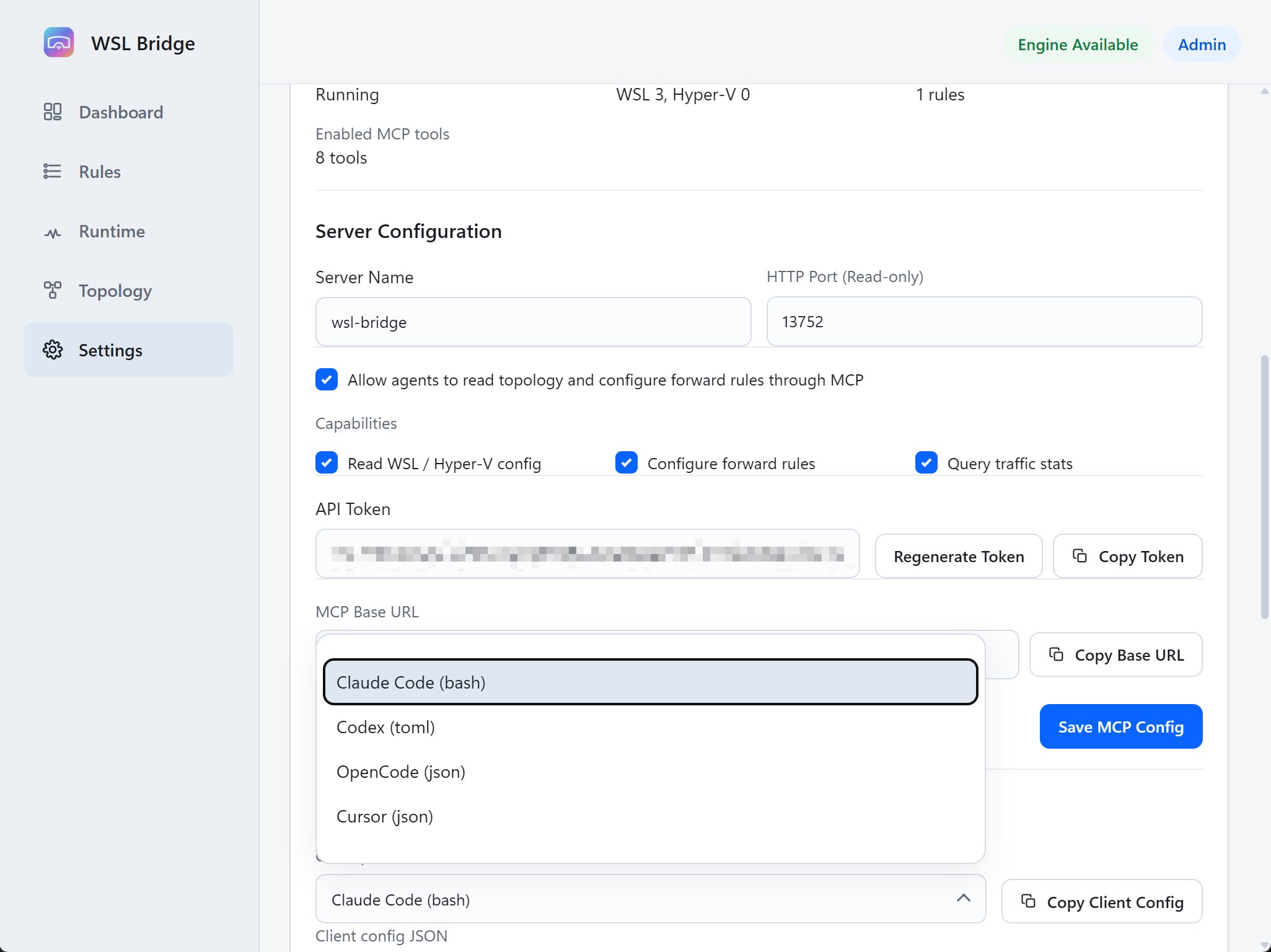Click the copy icon on Copy Token
1271x952 pixels.
point(1080,556)
